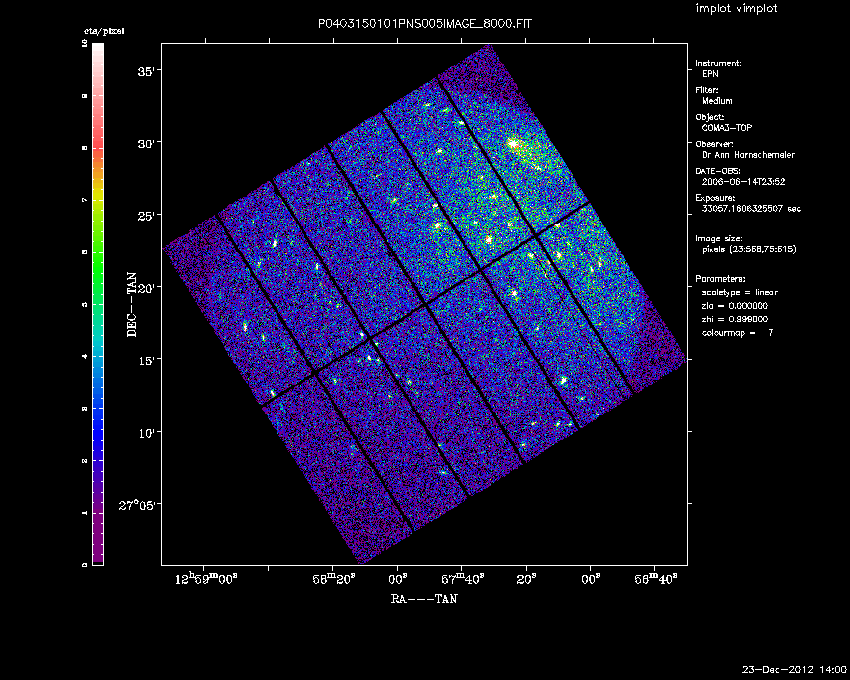Click observer name Dr Ann Hornschemeier
Viewport: 850px width, 680px height.
748,155
